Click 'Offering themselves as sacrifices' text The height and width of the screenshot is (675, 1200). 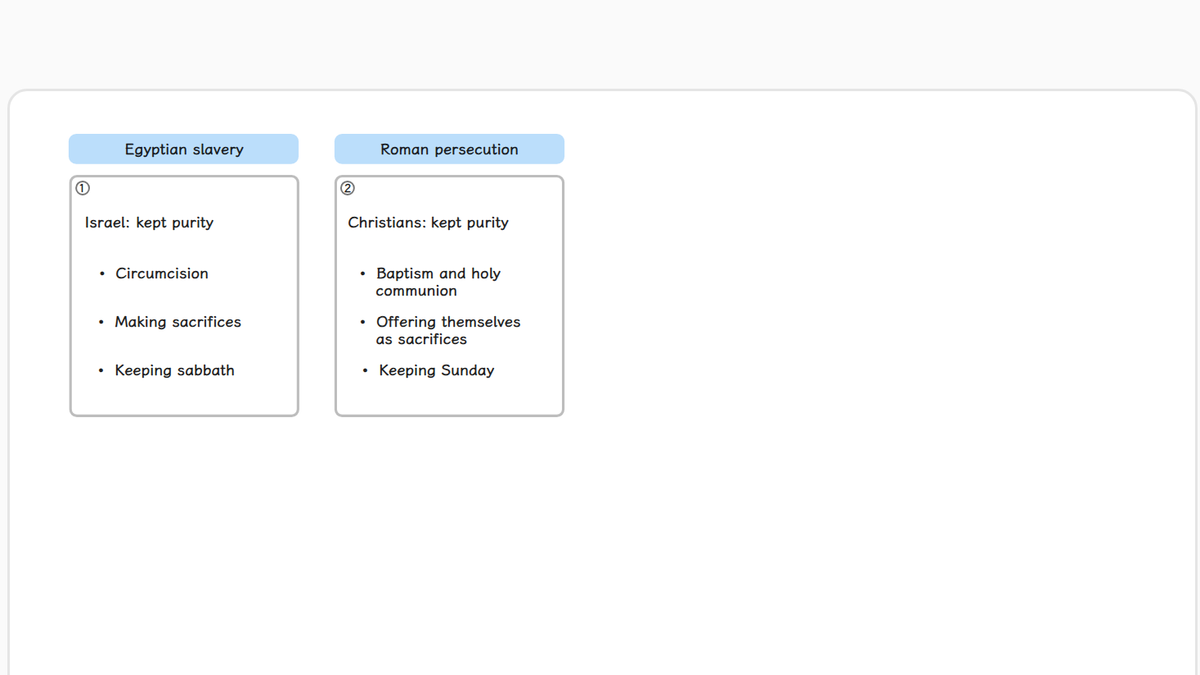coord(448,330)
